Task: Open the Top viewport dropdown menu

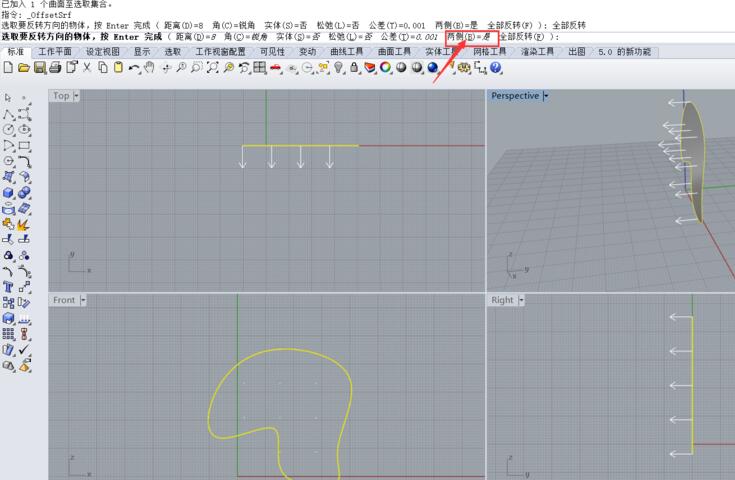Action: point(76,96)
